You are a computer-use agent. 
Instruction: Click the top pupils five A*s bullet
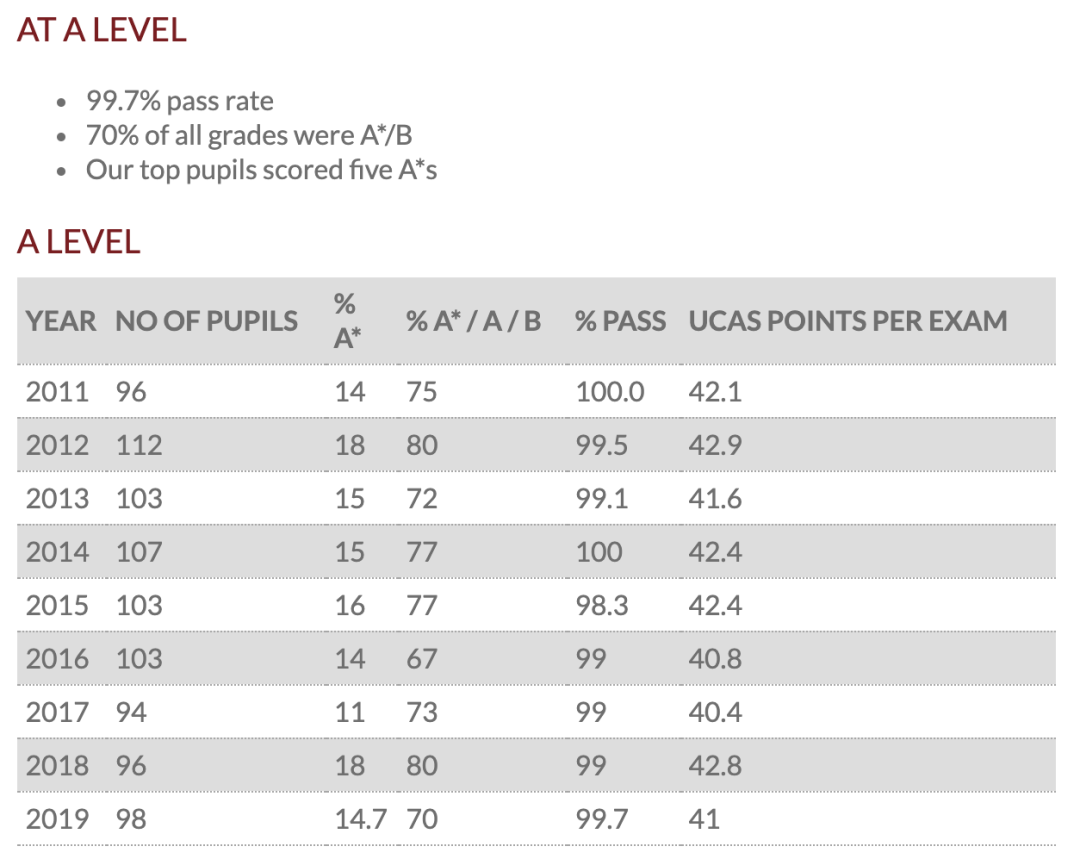(261, 170)
